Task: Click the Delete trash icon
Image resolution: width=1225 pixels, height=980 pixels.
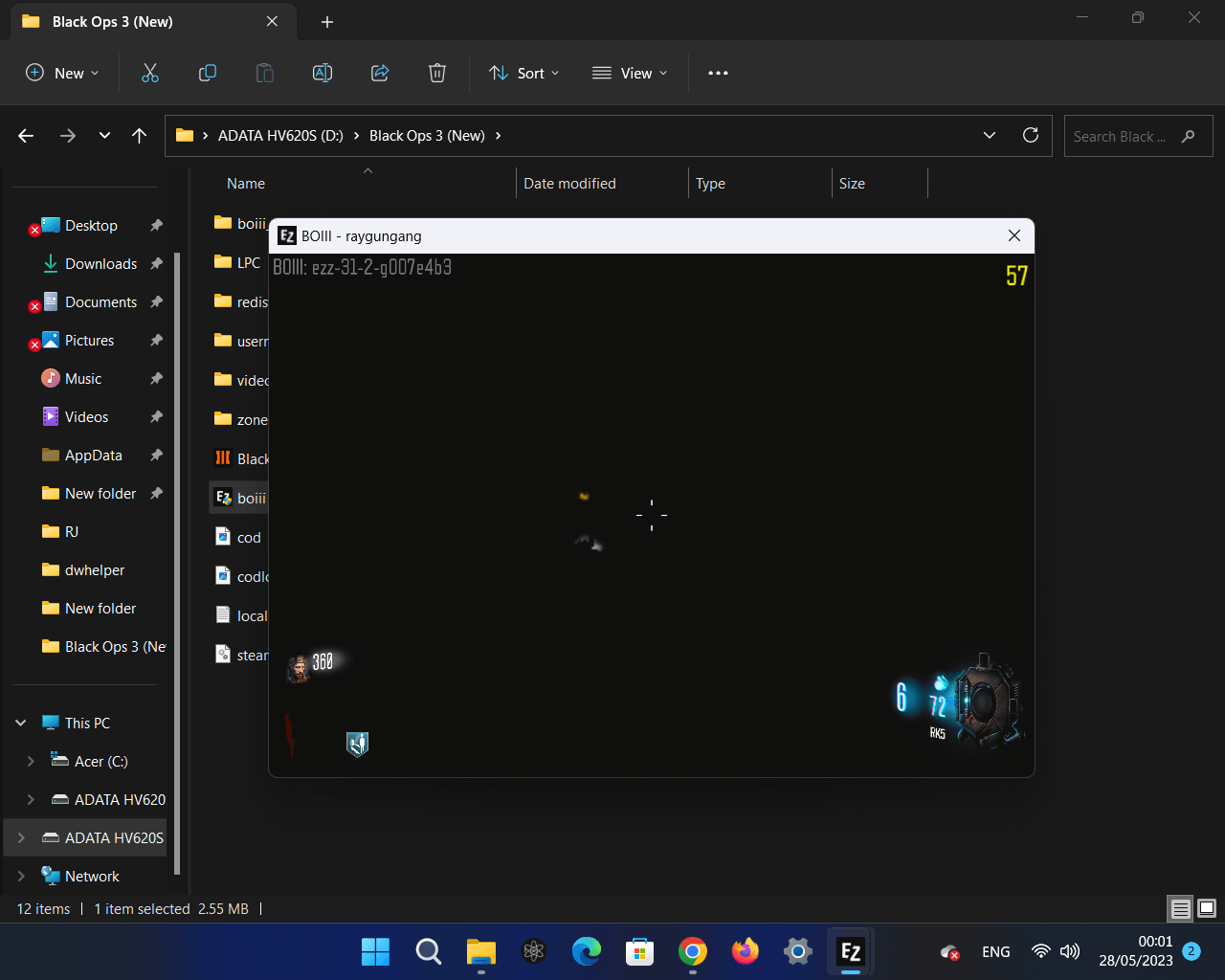Action: click(437, 73)
